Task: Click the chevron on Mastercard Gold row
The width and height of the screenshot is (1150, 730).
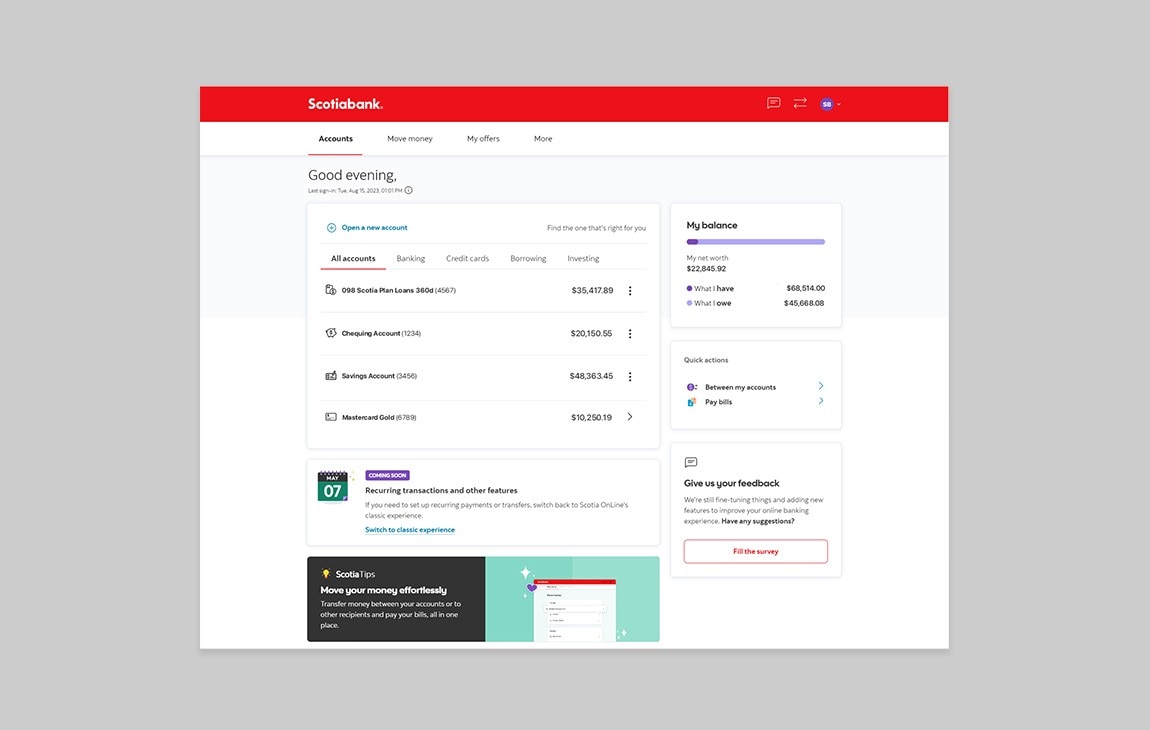Action: coord(630,417)
